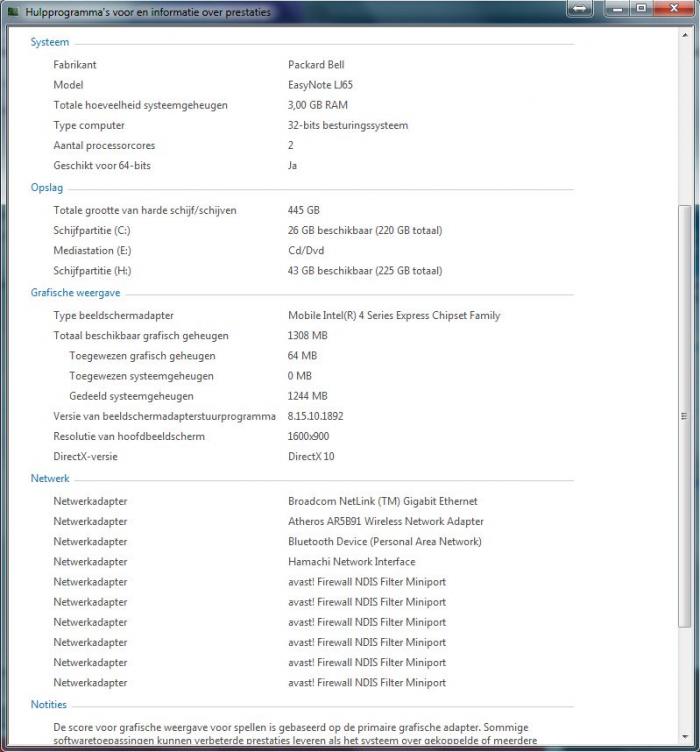Click Bluetooth Device (Personal Area Network)
Image resolution: width=700 pixels, height=752 pixels.
385,541
